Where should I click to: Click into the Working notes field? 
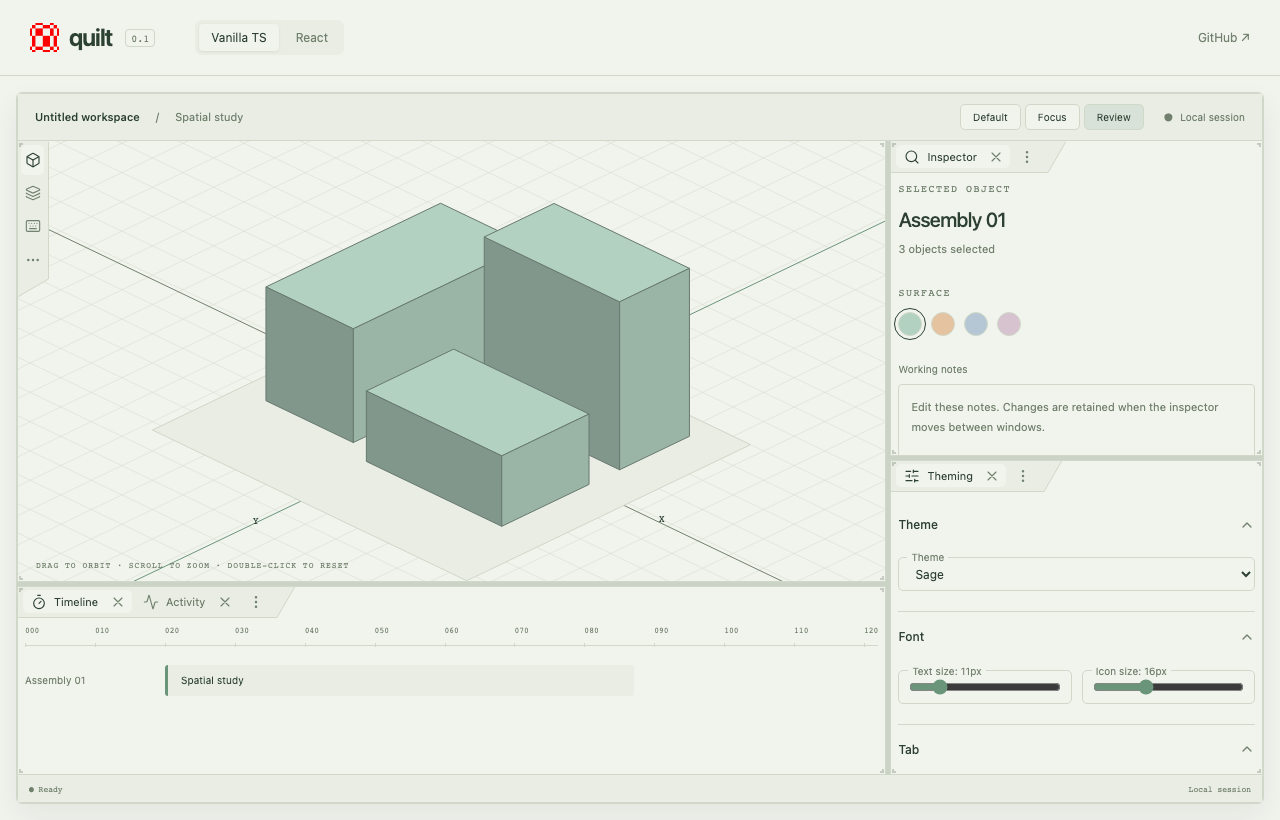point(1076,419)
